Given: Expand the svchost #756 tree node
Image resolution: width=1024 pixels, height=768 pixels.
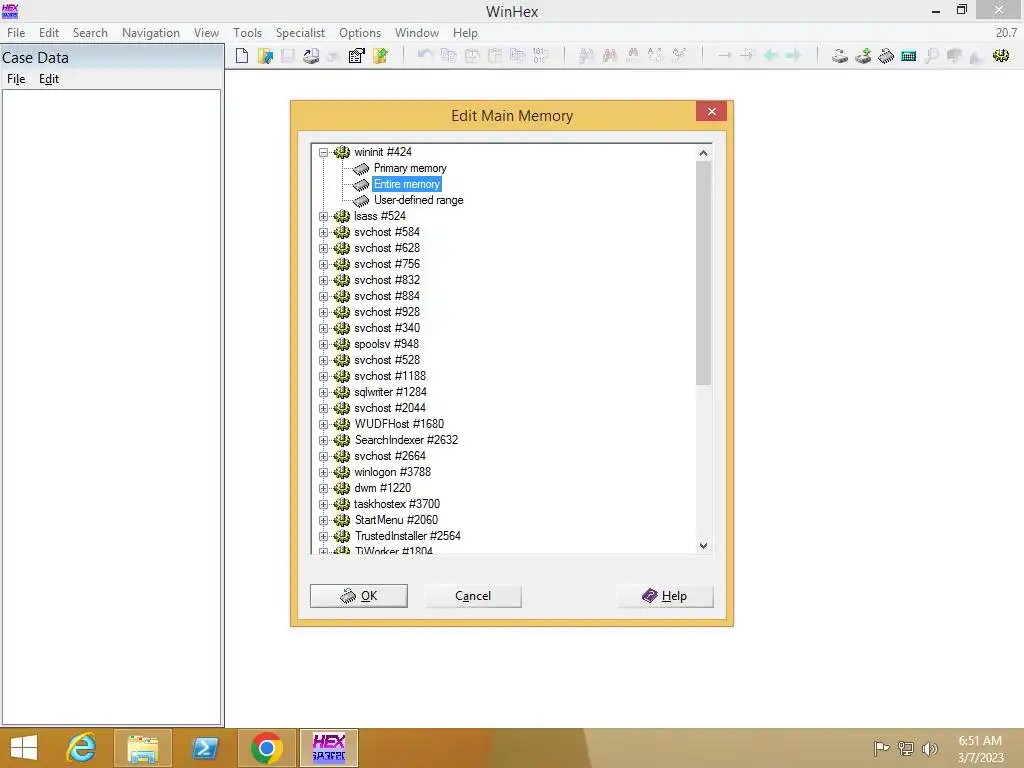Looking at the screenshot, I should click(x=323, y=264).
